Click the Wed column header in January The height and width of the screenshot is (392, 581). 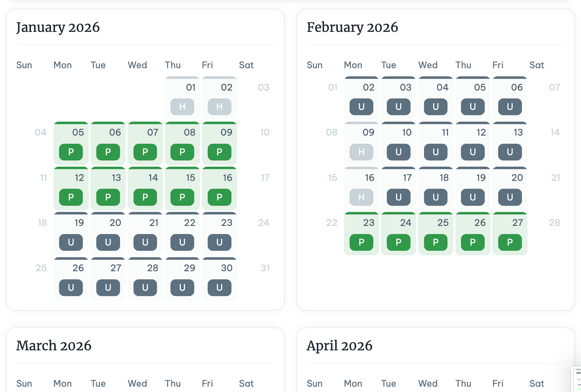coord(137,65)
